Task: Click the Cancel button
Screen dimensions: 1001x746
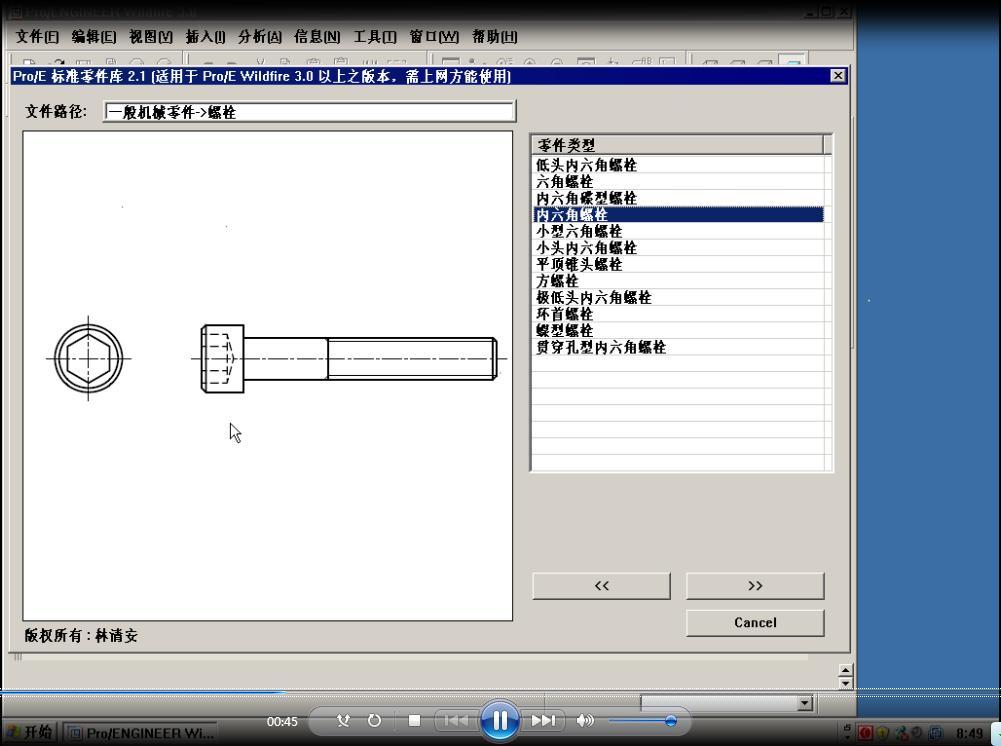Action: 755,623
